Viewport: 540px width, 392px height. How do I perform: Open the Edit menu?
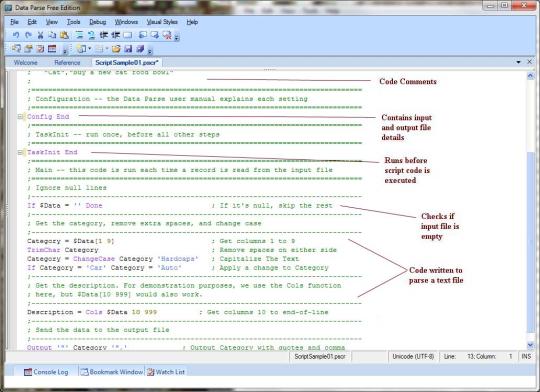coord(32,22)
